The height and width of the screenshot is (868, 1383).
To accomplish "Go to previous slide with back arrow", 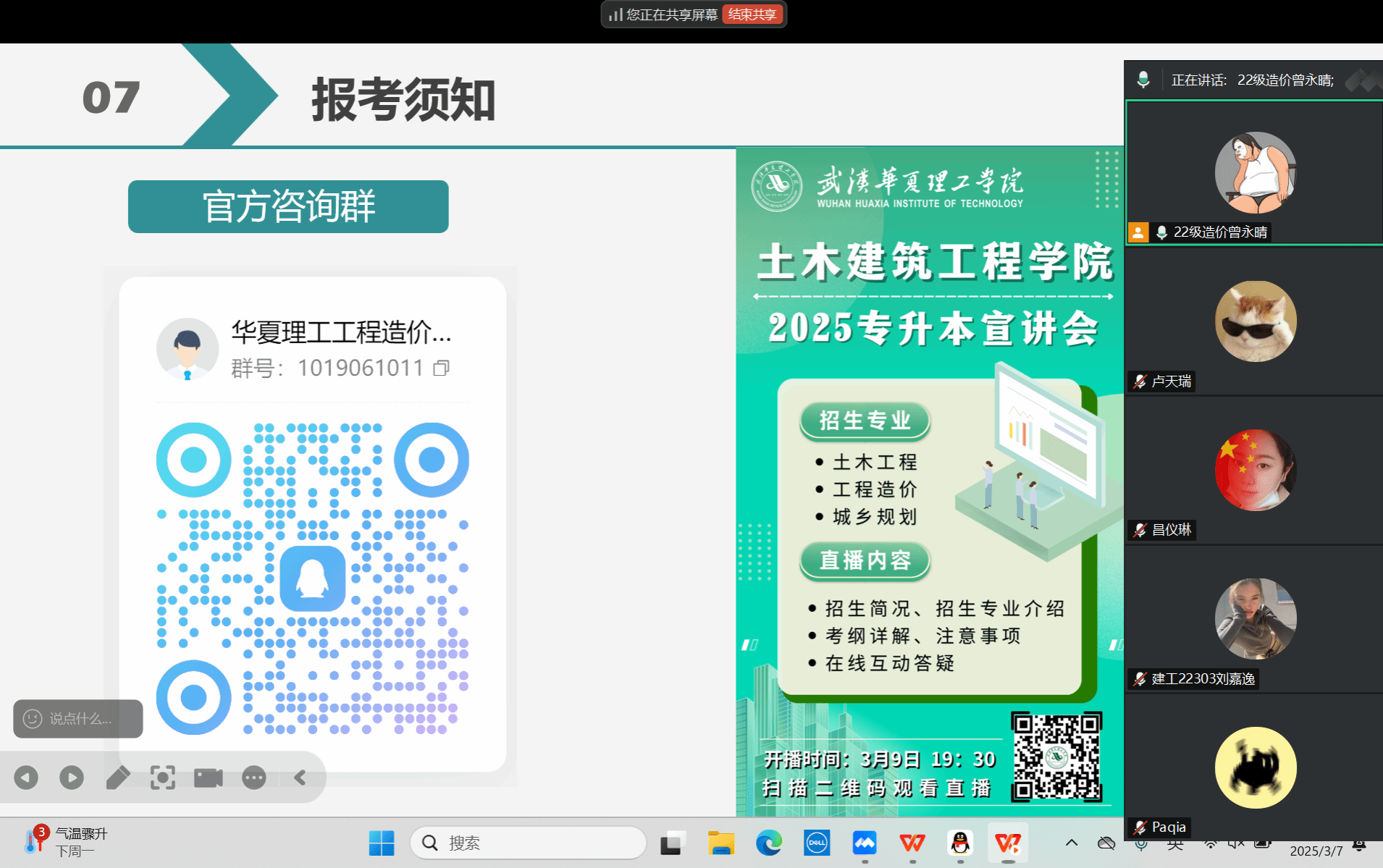I will point(26,778).
